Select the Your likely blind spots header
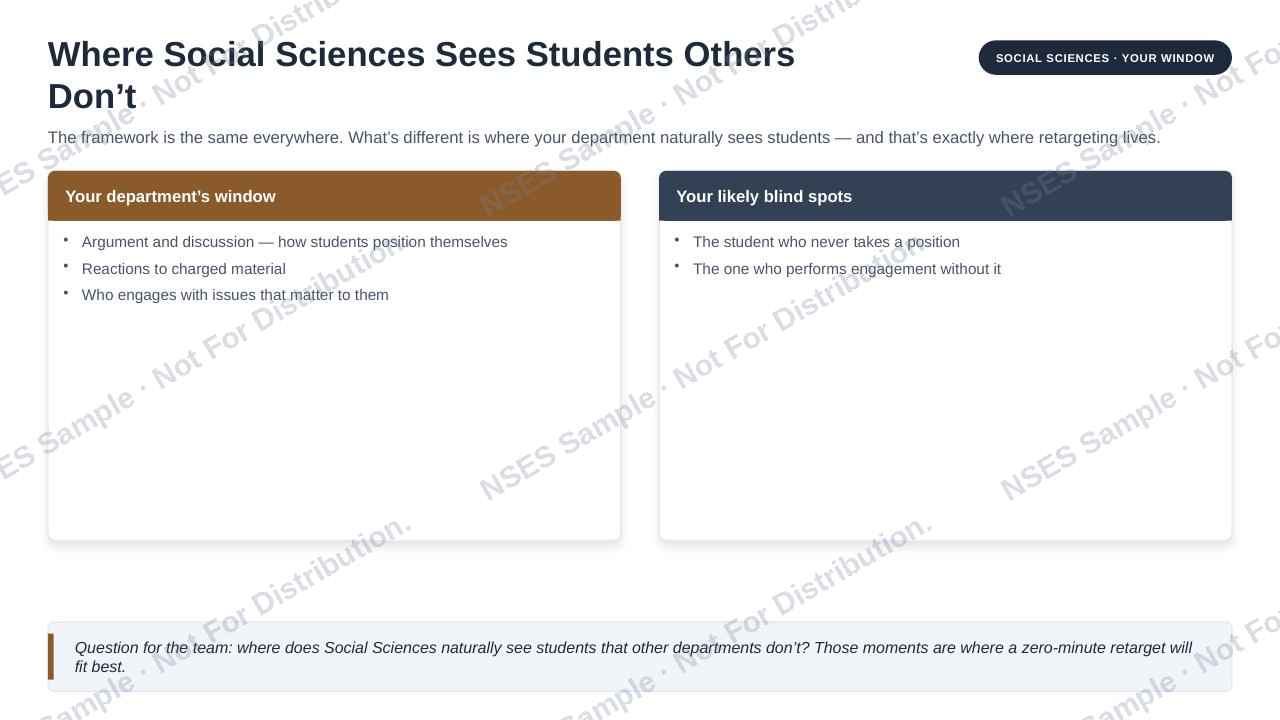Image resolution: width=1280 pixels, height=720 pixels. pyautogui.click(x=945, y=196)
